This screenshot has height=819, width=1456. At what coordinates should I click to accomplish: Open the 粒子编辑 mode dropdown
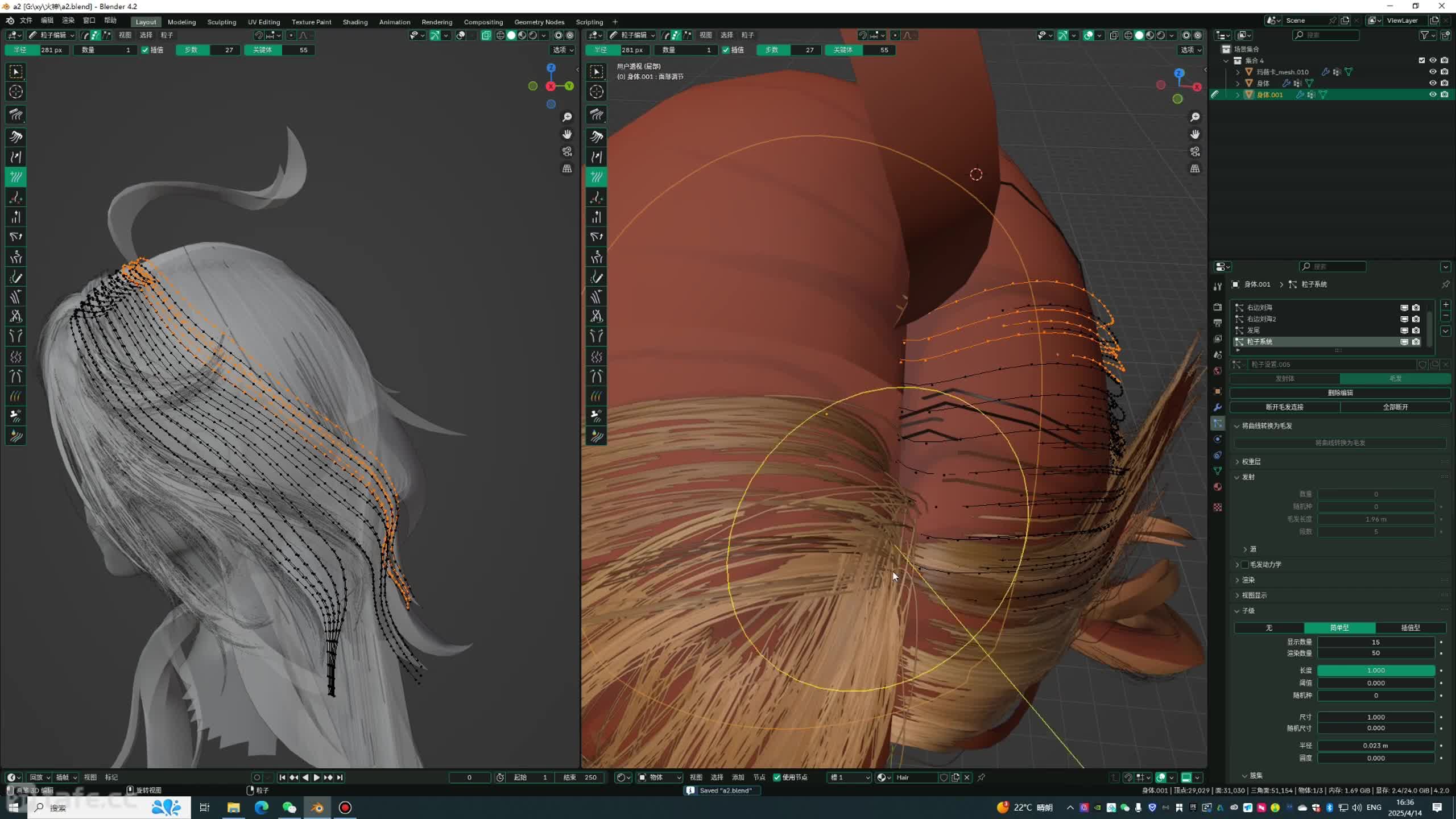click(52, 35)
